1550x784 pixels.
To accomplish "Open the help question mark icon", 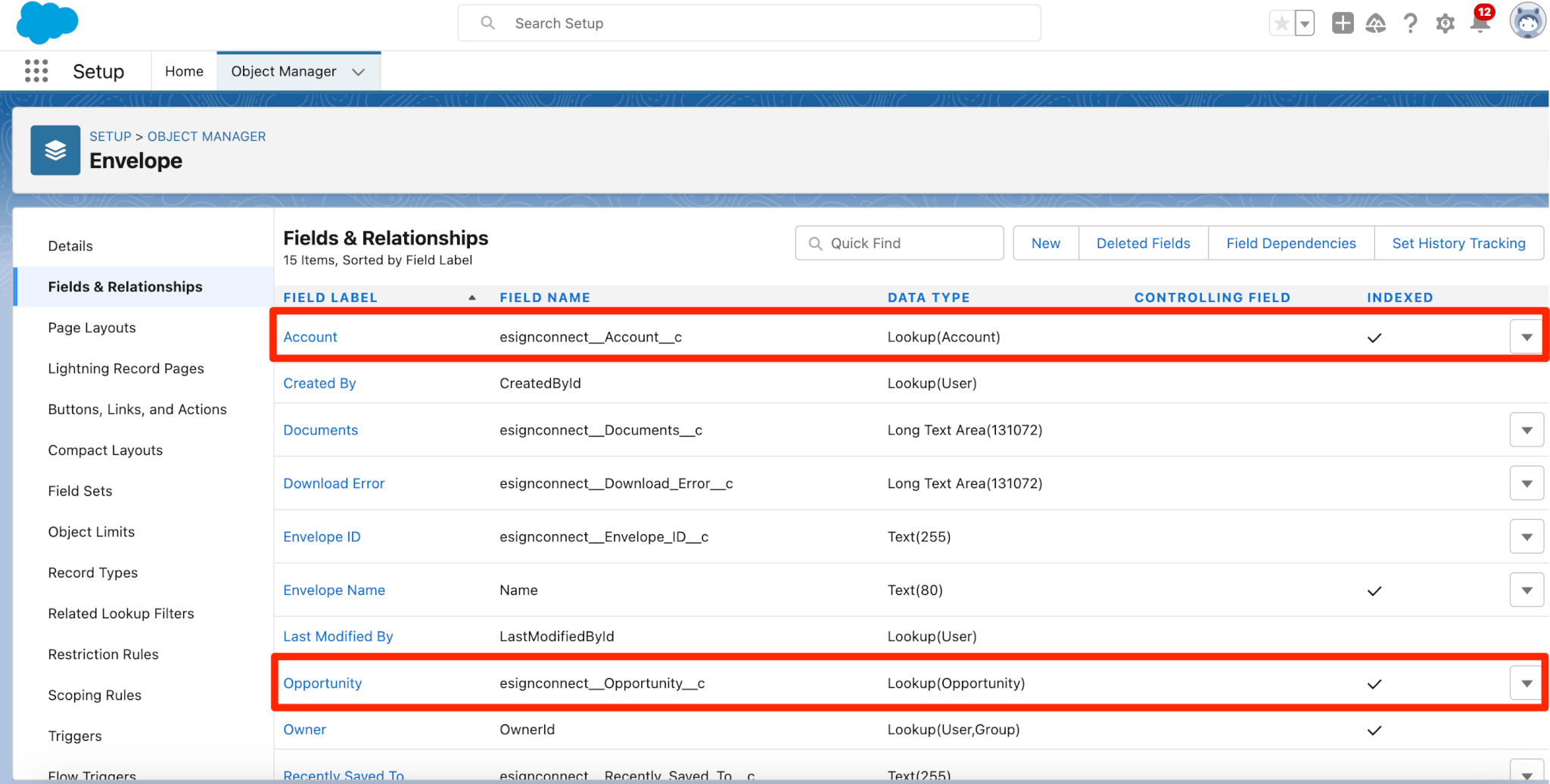I will pyautogui.click(x=1410, y=23).
